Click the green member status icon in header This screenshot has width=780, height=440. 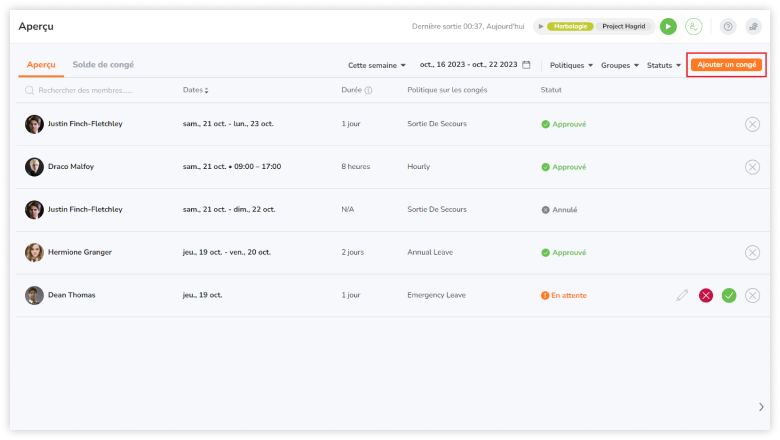(x=693, y=27)
